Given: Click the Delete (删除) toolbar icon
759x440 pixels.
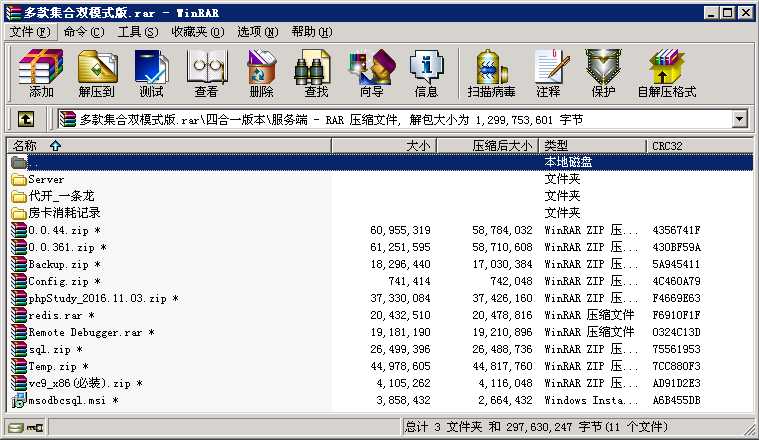Looking at the screenshot, I should (x=261, y=73).
